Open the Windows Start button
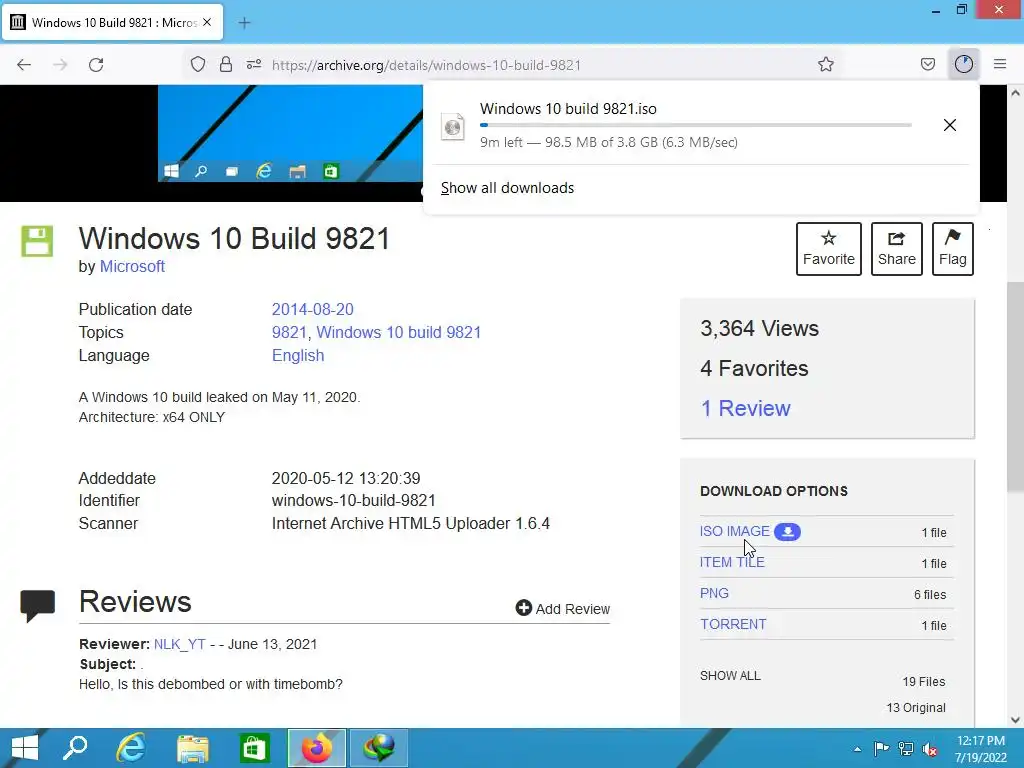 point(25,748)
